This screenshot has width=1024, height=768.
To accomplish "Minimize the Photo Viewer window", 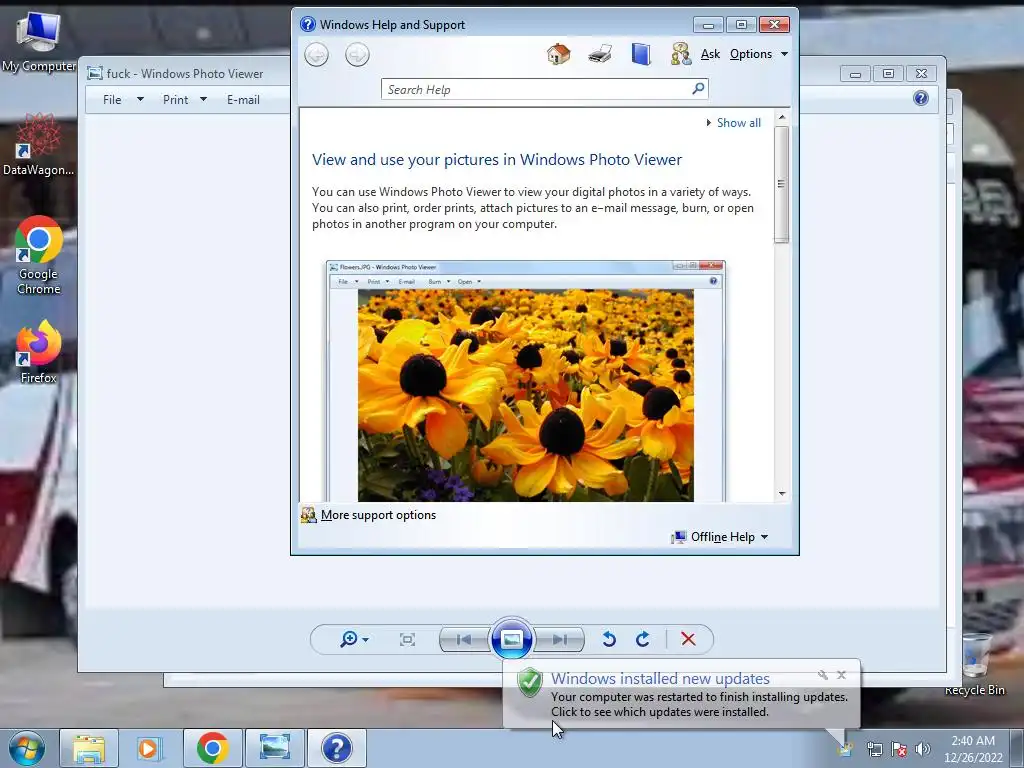I will [x=856, y=74].
